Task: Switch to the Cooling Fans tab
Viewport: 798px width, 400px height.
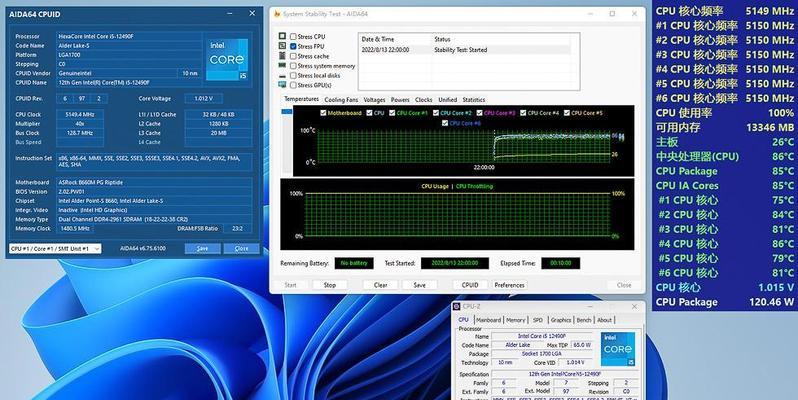Action: tap(341, 100)
